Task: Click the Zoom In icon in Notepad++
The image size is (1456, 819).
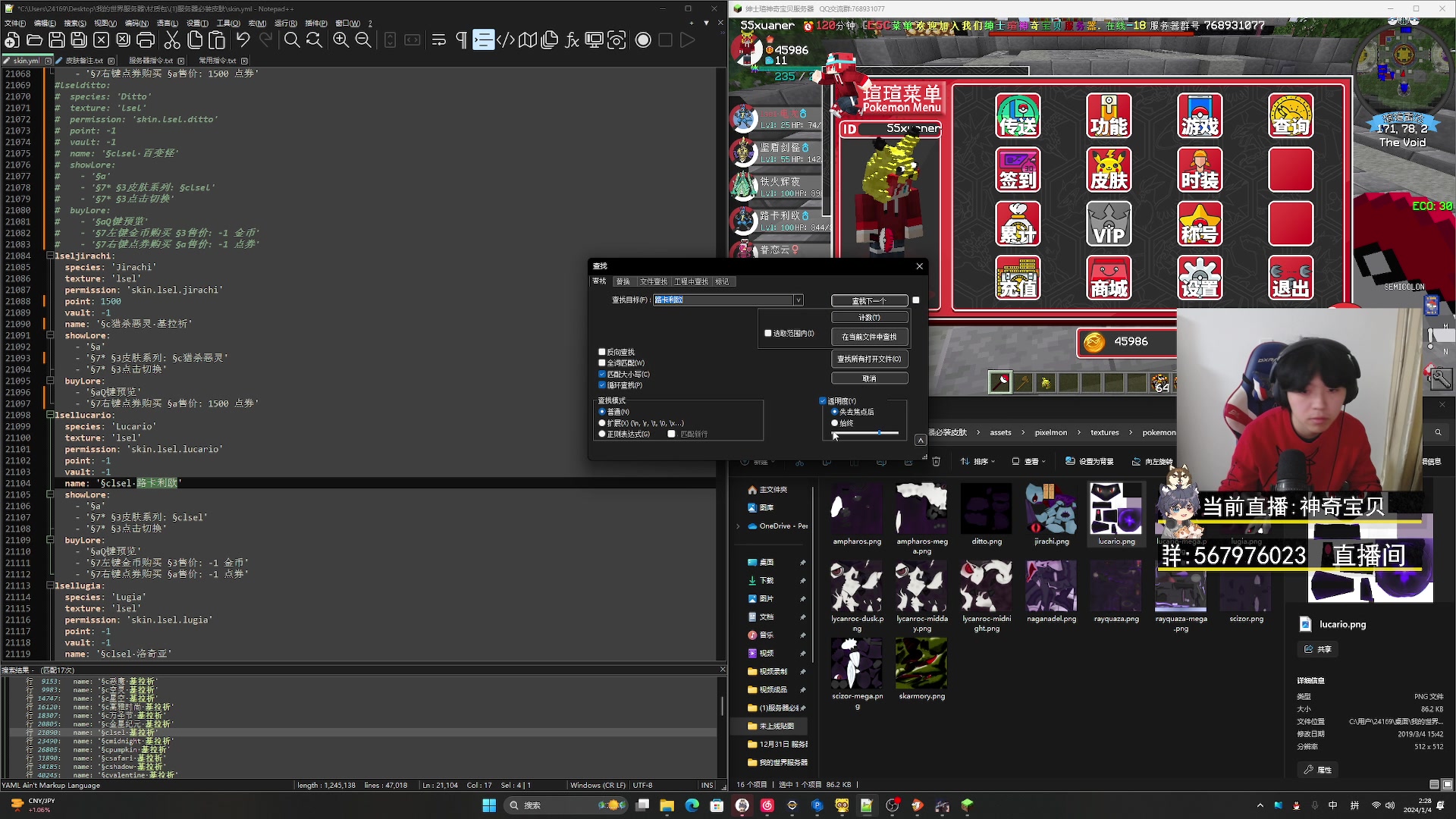Action: 341,40
